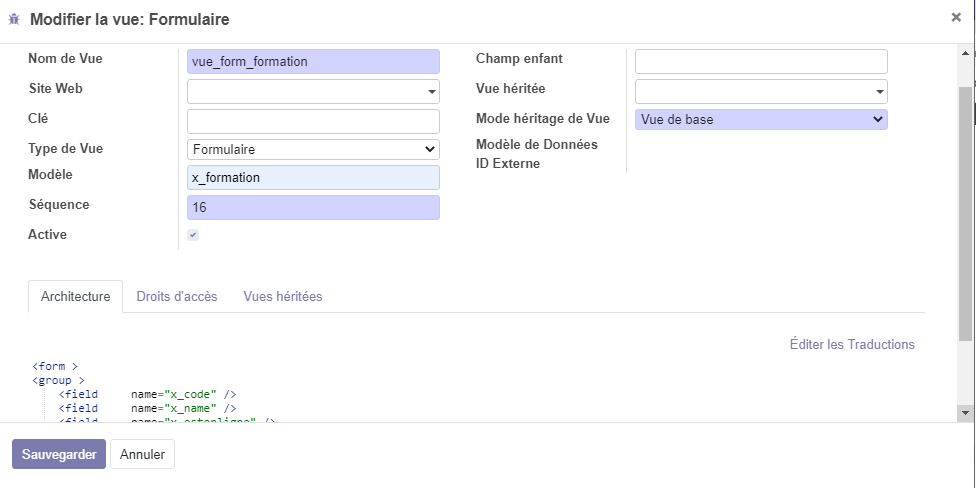Click the Champ enfant input field

(x=760, y=62)
